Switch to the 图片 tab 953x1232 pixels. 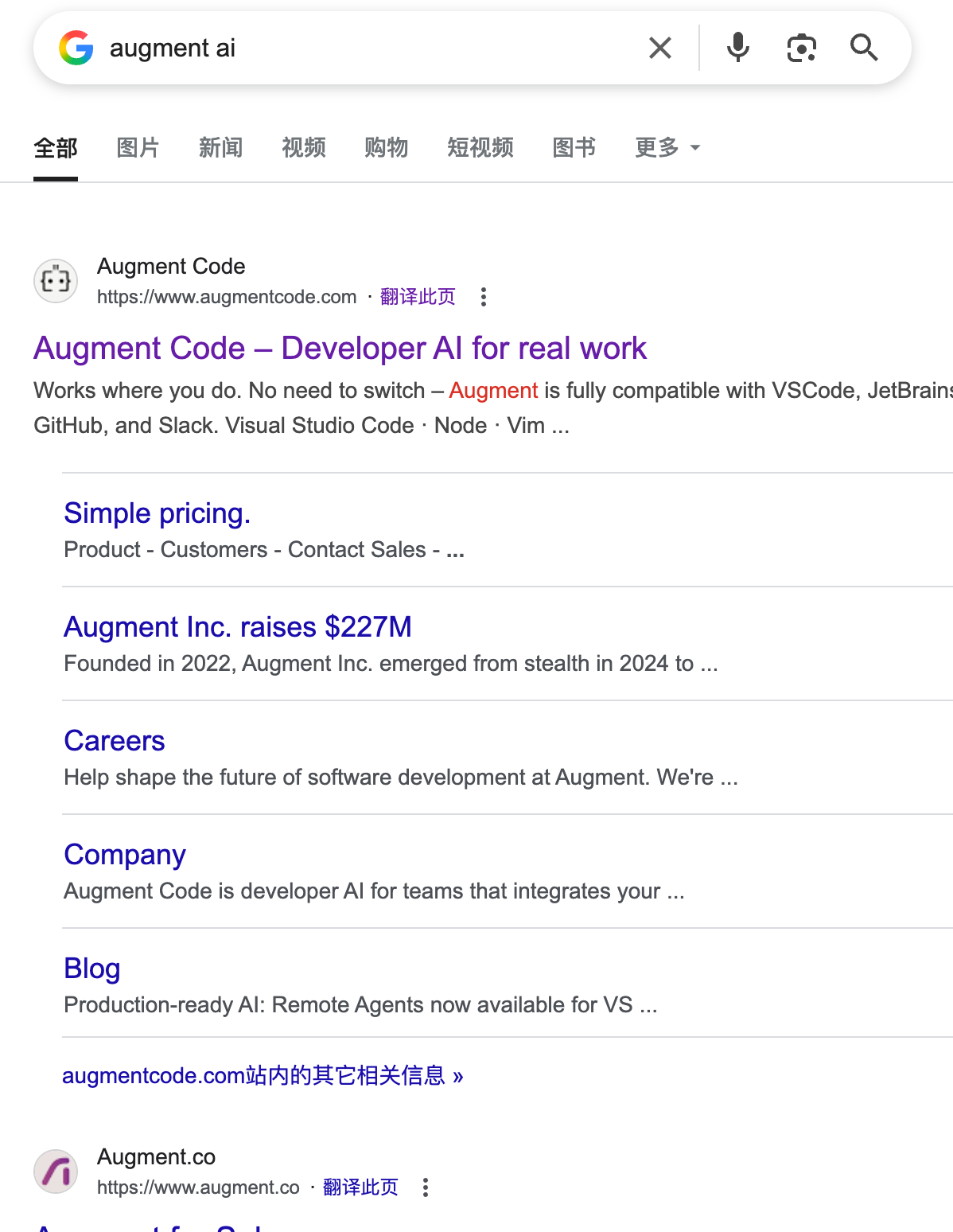[138, 147]
